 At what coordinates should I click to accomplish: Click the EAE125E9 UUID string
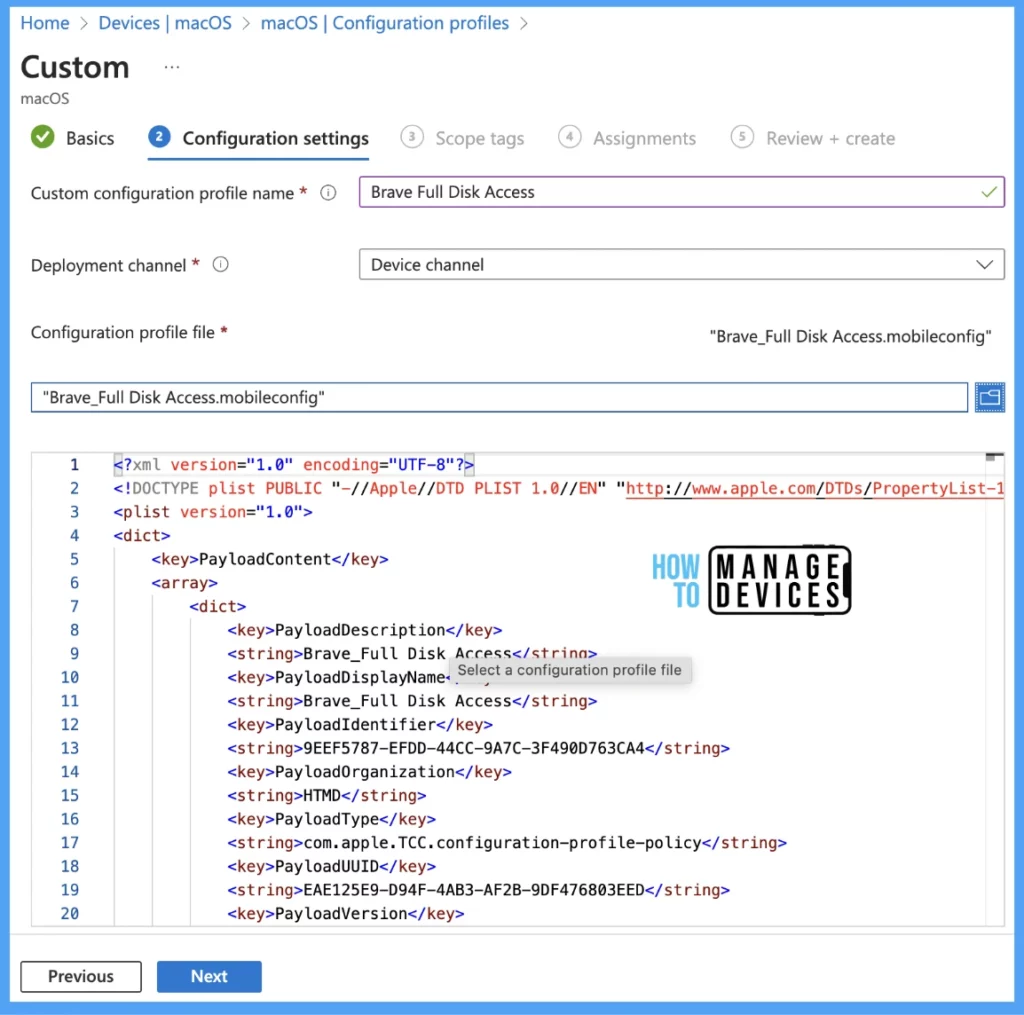(474, 890)
